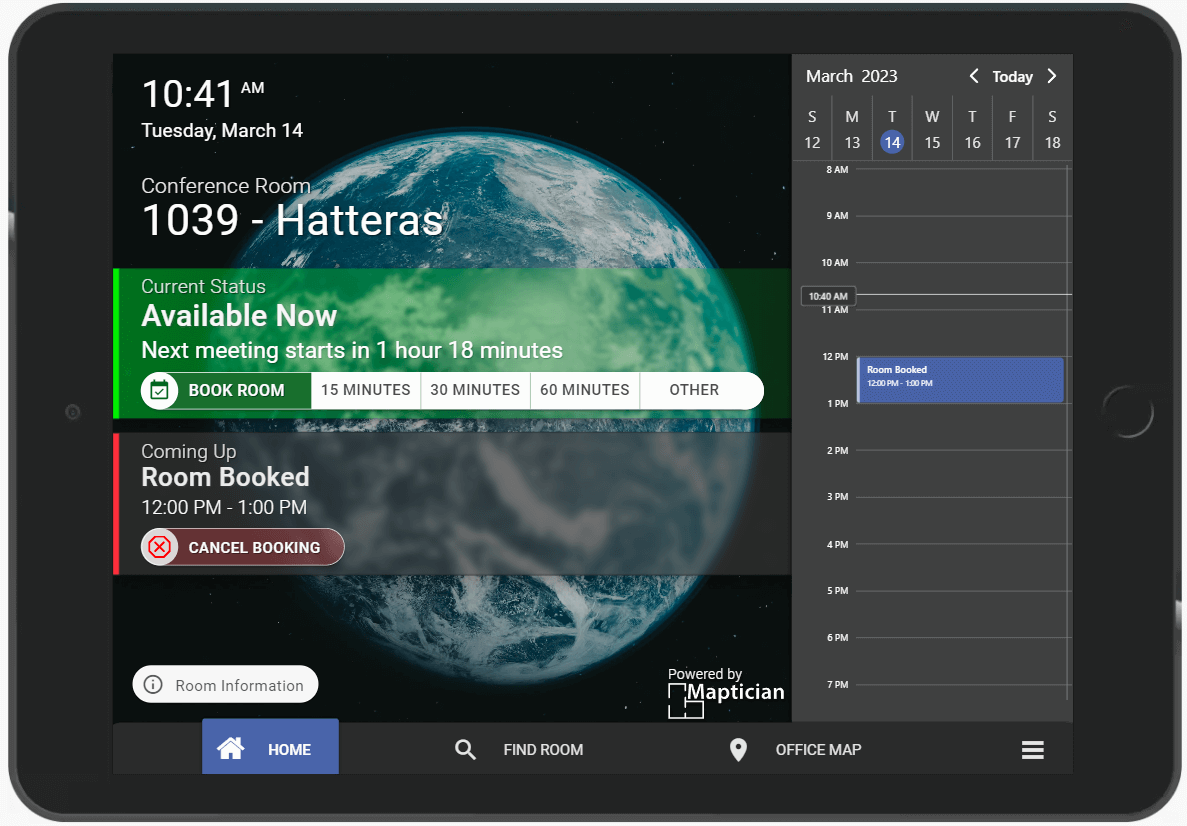Open the Room Booked calendar event
The width and height of the screenshot is (1187, 826).
(x=960, y=380)
